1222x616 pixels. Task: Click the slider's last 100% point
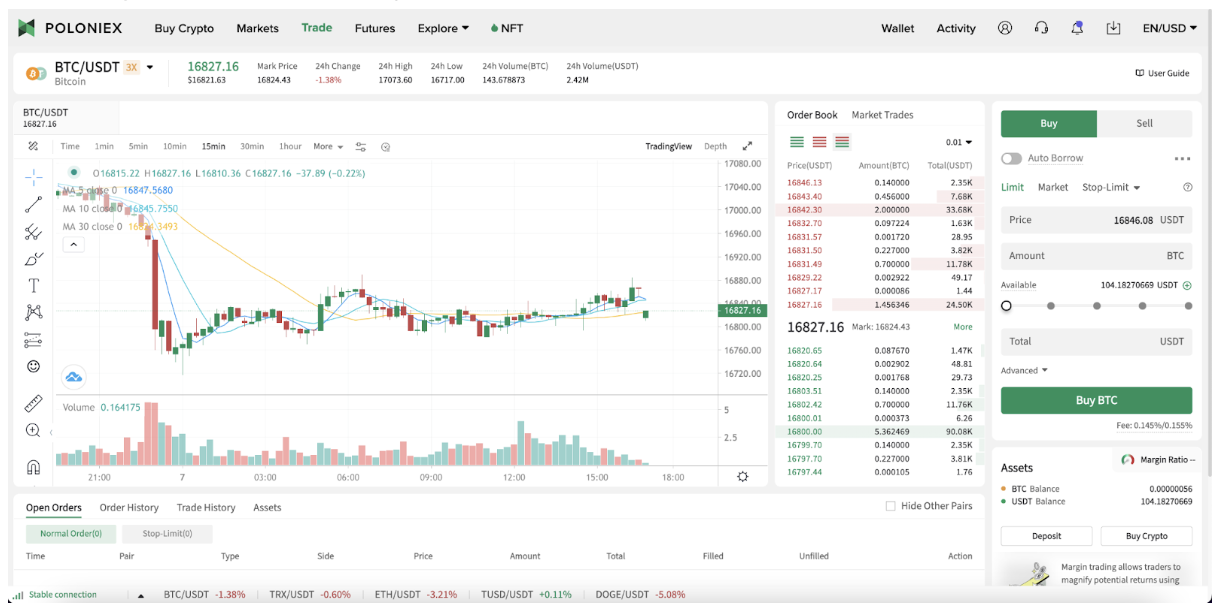point(1188,306)
